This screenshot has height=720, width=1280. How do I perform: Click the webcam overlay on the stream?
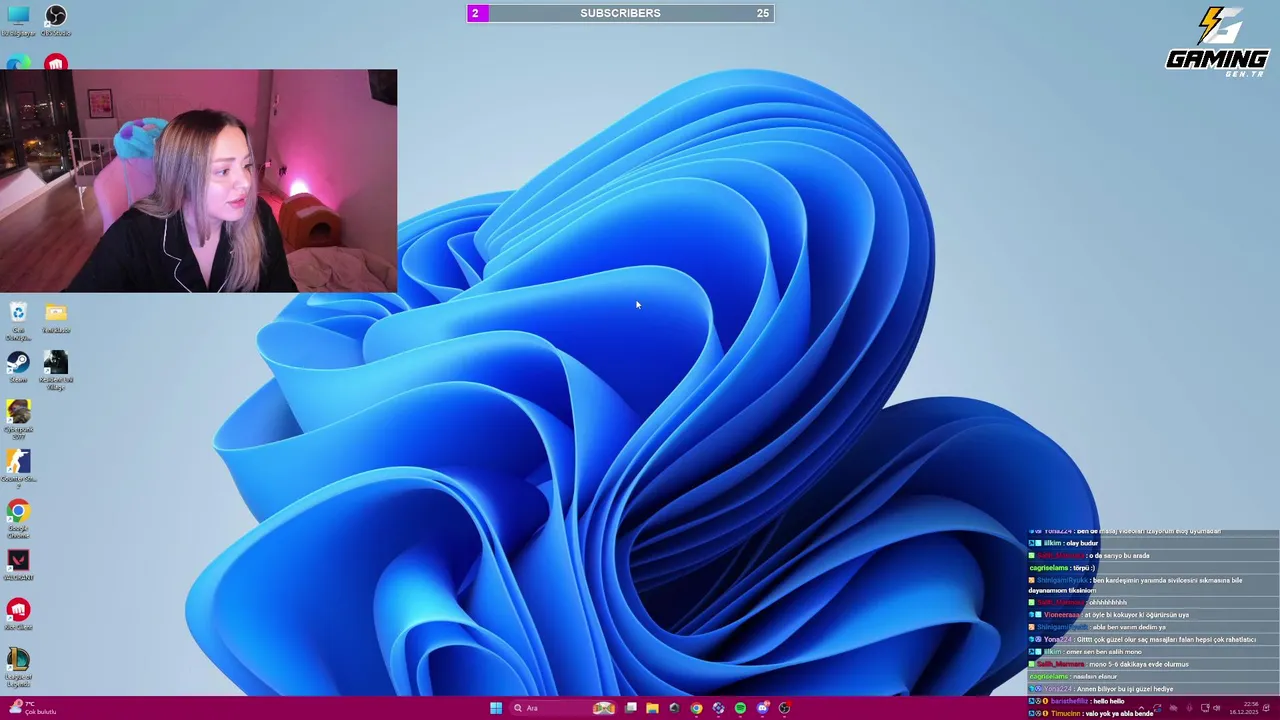[198, 181]
